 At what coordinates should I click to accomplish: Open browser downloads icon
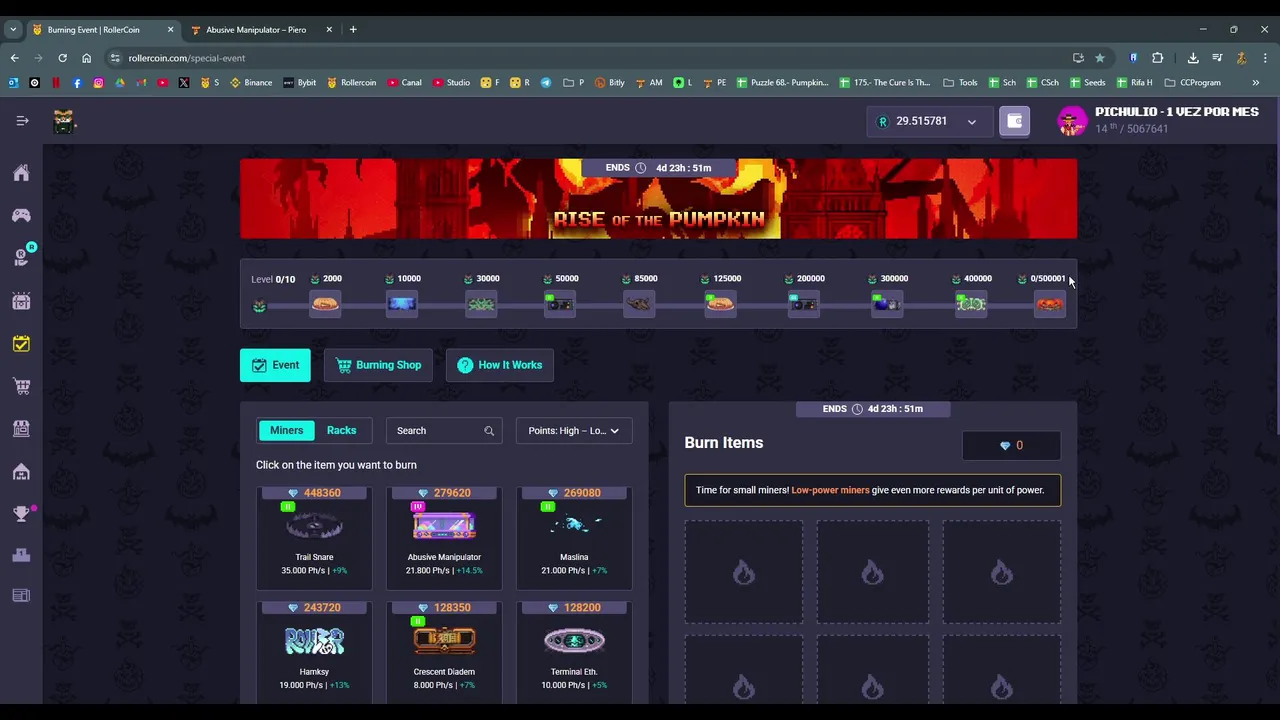pyautogui.click(x=1193, y=58)
